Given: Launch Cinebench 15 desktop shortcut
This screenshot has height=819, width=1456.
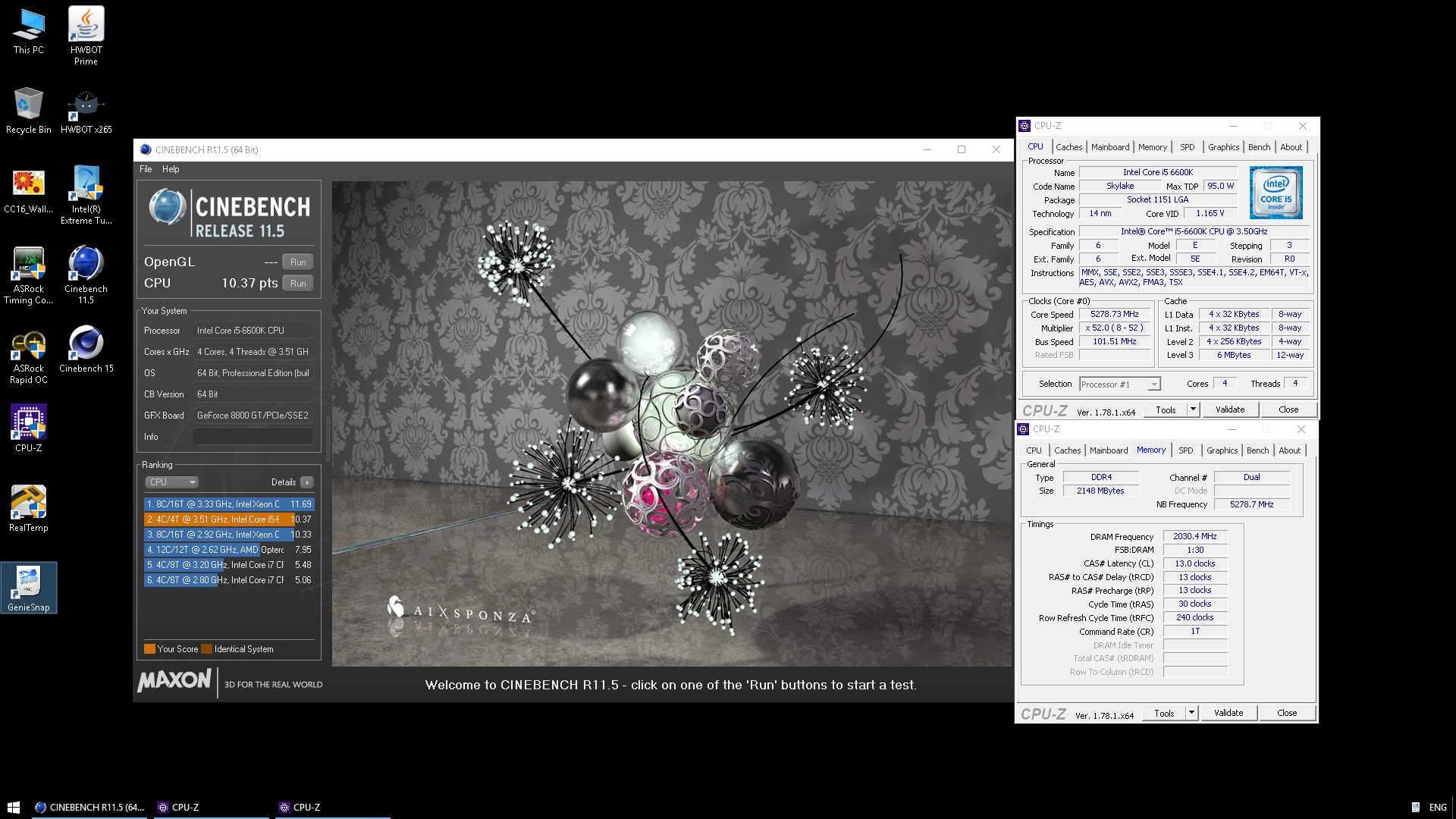Looking at the screenshot, I should (x=86, y=350).
